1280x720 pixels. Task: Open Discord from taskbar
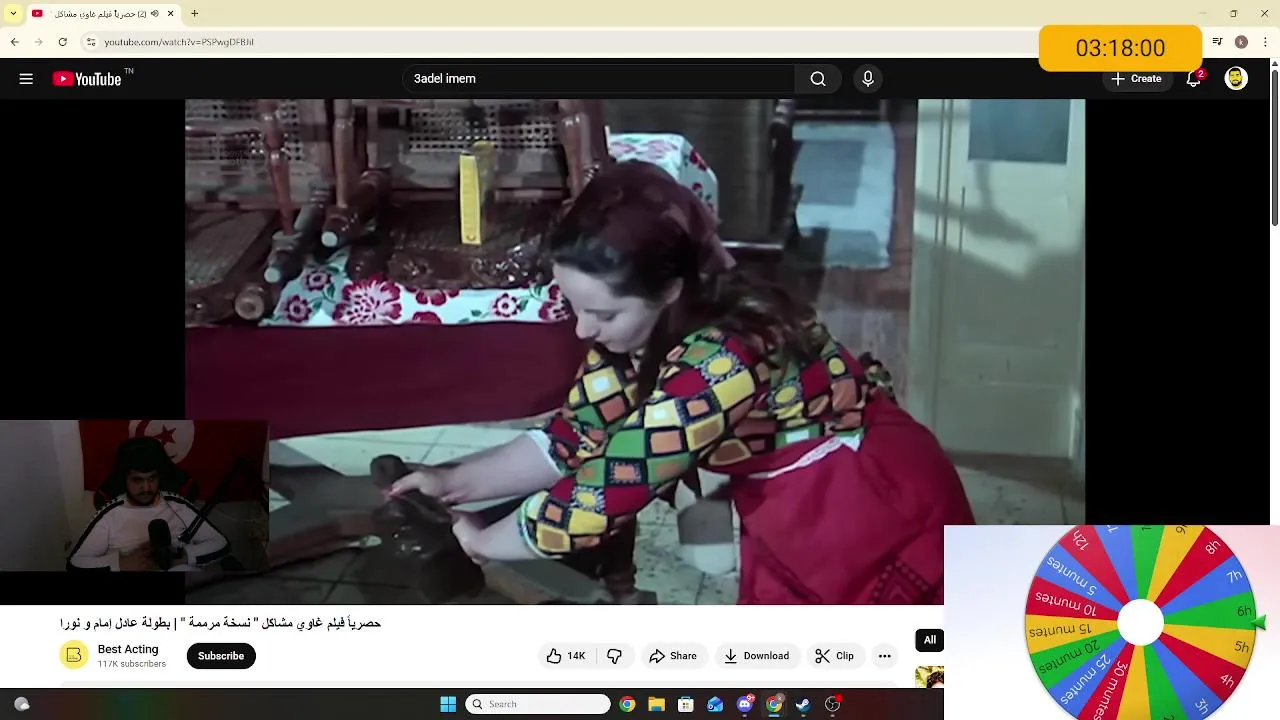744,704
